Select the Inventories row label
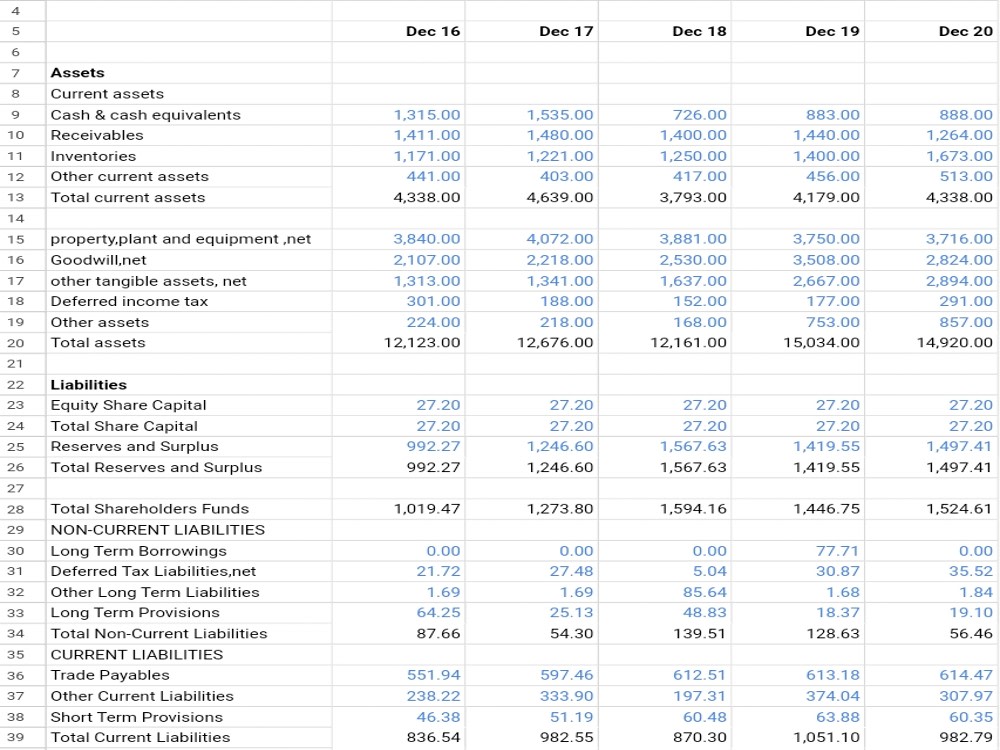Viewport: 1000px width, 750px height. click(93, 156)
